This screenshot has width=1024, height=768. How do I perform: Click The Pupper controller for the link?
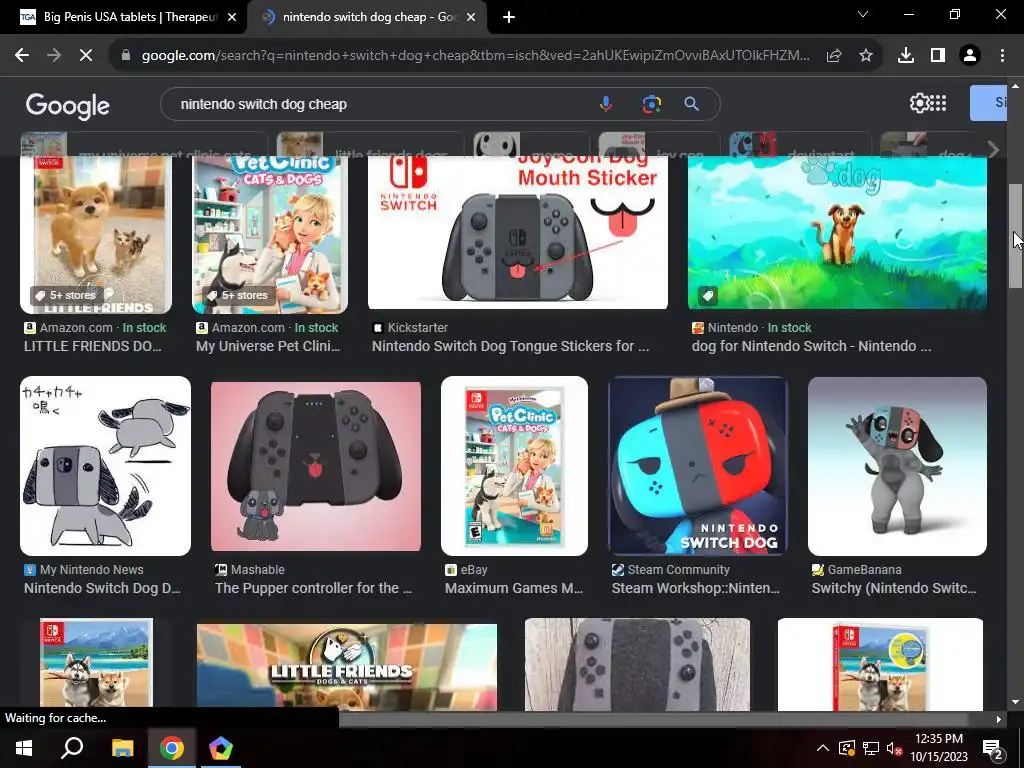(313, 588)
